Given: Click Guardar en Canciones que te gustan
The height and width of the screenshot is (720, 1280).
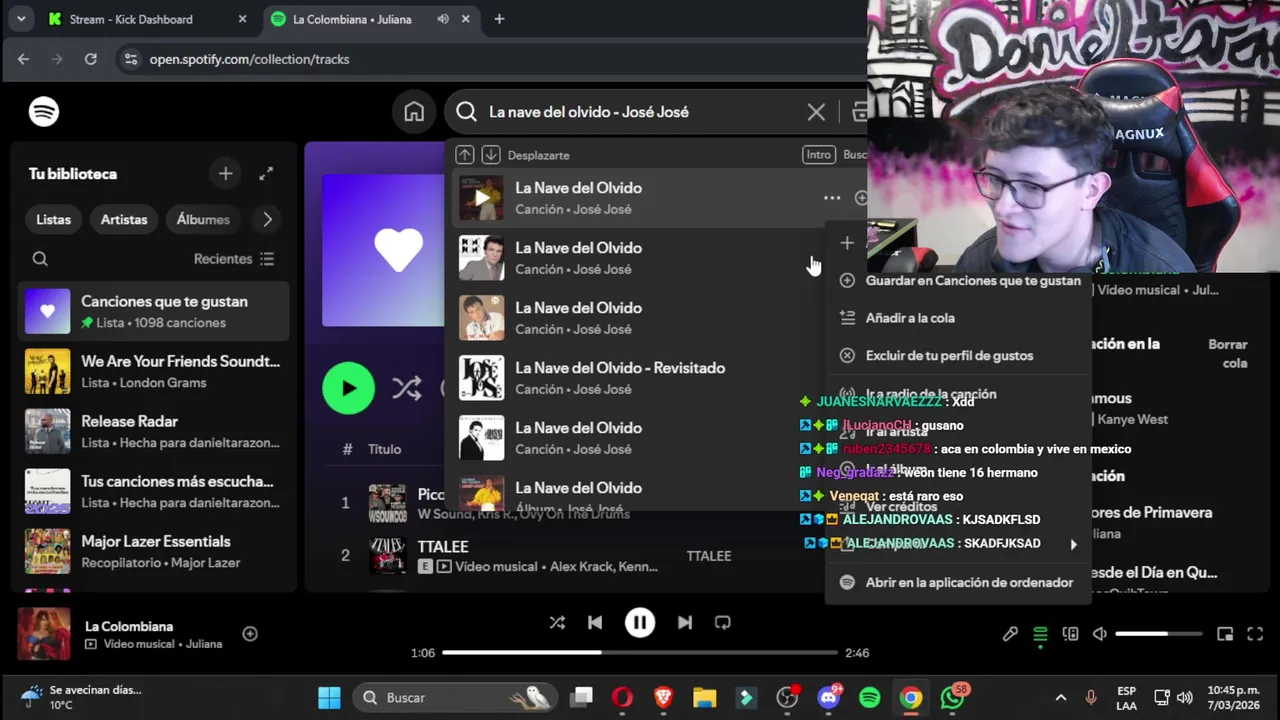Looking at the screenshot, I should [x=959, y=281].
